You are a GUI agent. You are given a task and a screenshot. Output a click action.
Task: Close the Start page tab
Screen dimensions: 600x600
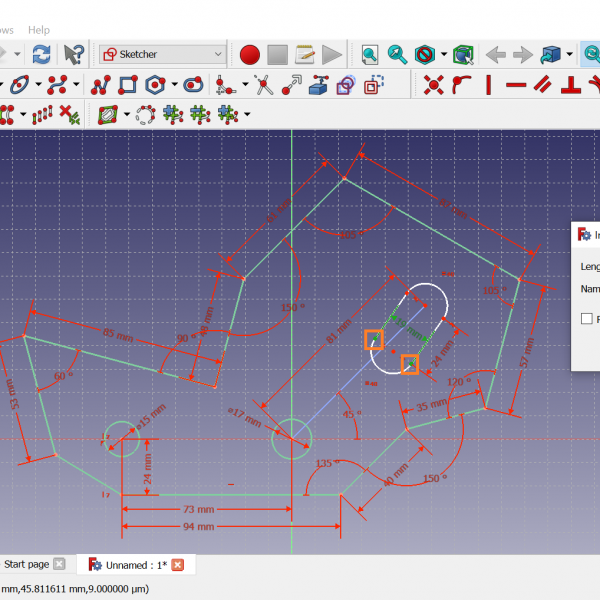coord(59,564)
